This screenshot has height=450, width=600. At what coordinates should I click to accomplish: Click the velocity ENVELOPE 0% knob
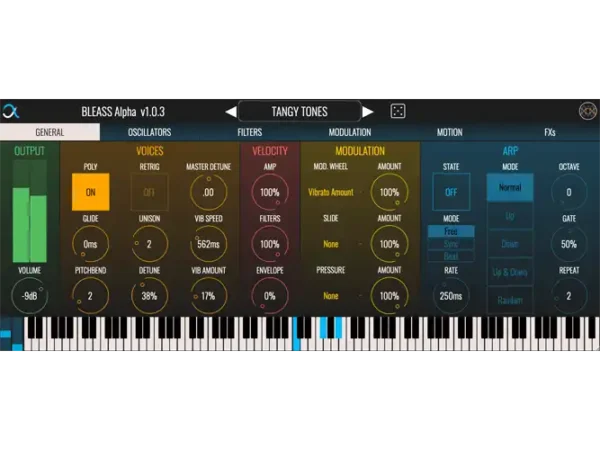click(x=270, y=296)
